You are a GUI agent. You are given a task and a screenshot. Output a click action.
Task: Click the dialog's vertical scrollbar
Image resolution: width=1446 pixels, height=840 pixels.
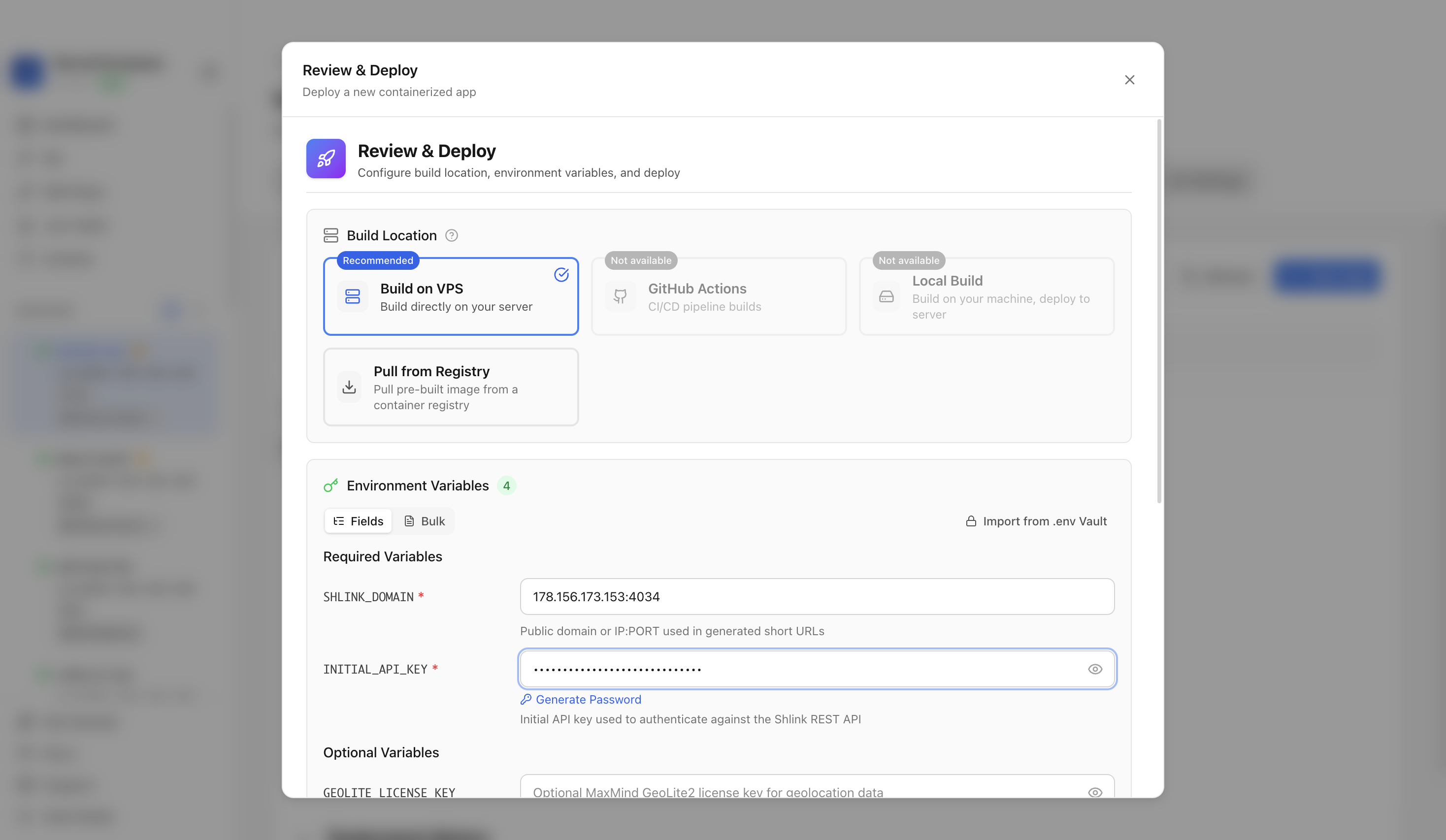(x=1159, y=312)
